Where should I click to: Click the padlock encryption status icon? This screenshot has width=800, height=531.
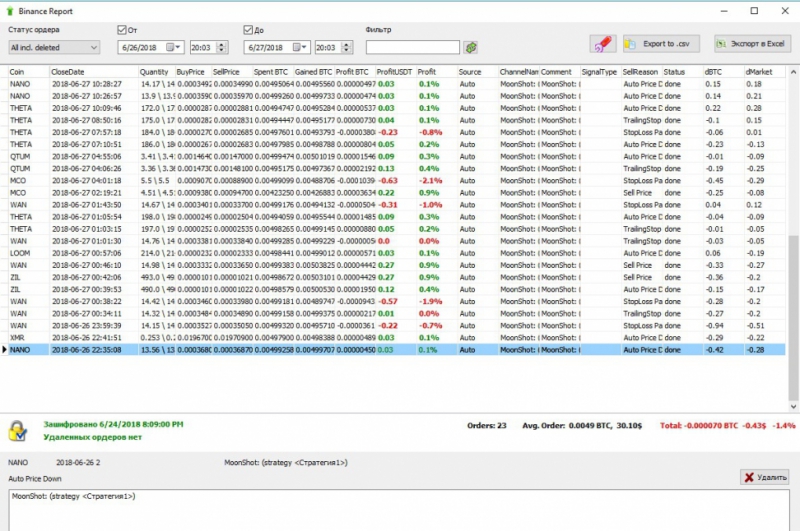[18, 431]
